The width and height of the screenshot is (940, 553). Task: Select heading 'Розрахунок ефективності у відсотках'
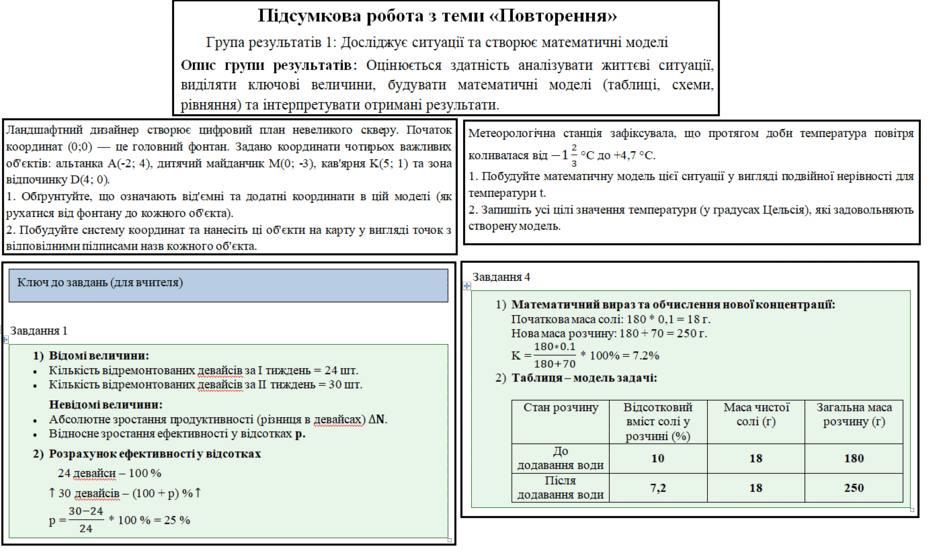155,454
